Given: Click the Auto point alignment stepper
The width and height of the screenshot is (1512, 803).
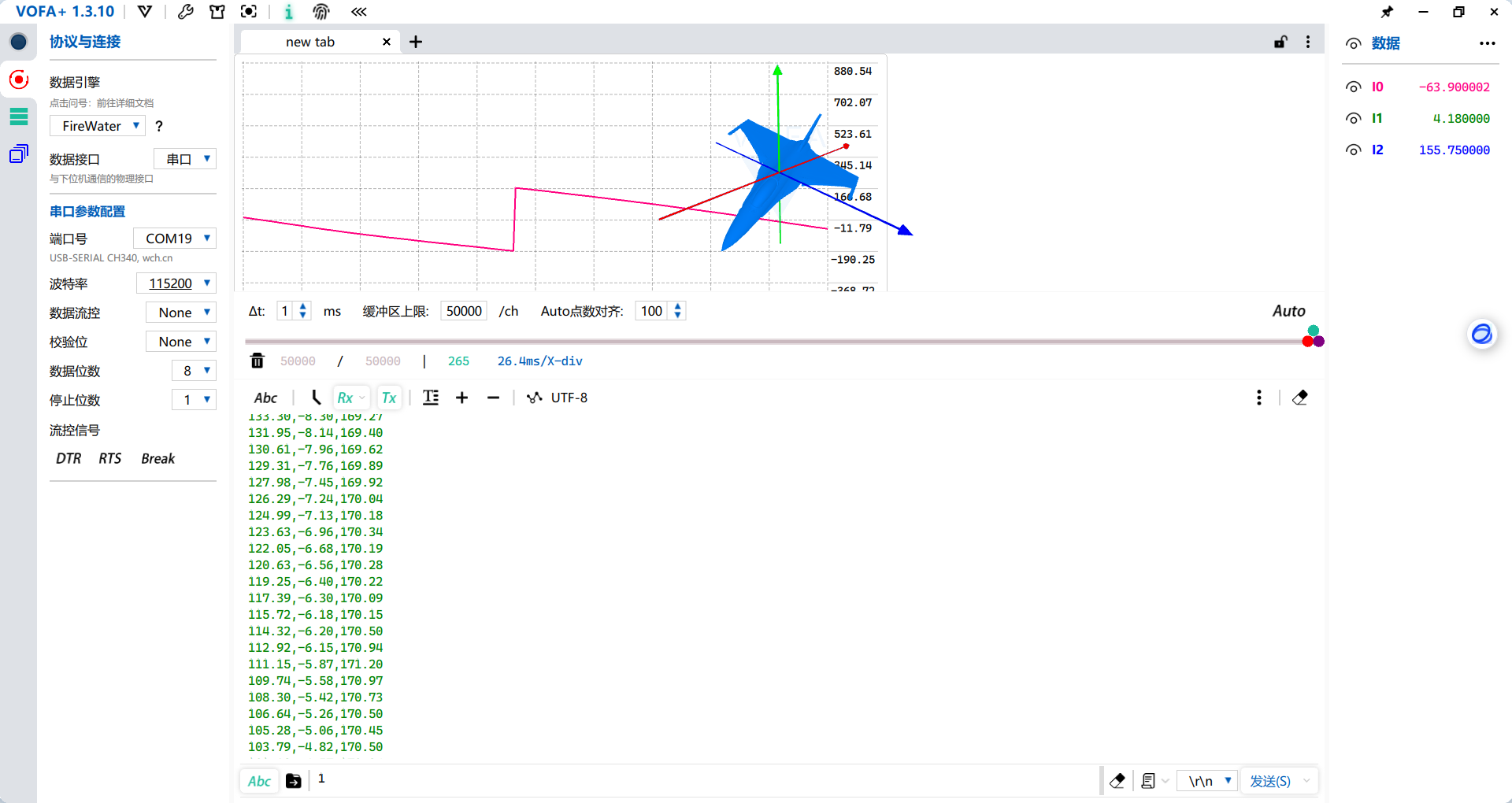Looking at the screenshot, I should [x=677, y=311].
